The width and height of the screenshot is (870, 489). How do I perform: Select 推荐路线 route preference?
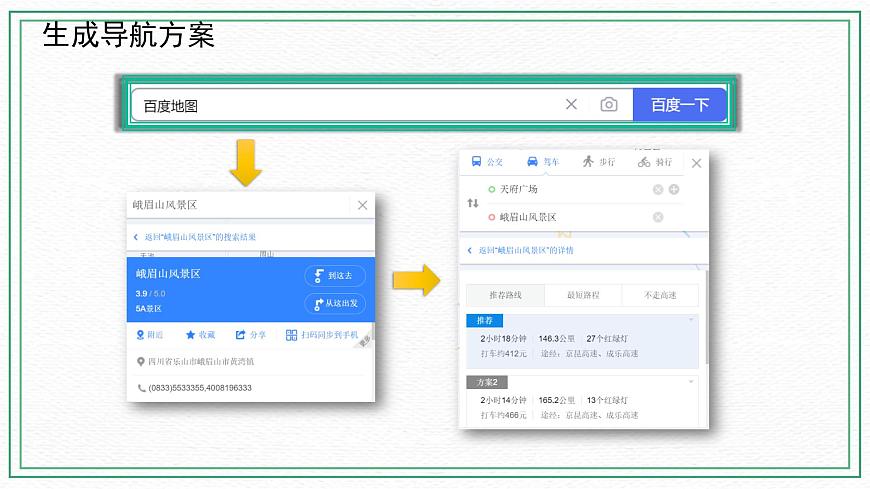(506, 295)
